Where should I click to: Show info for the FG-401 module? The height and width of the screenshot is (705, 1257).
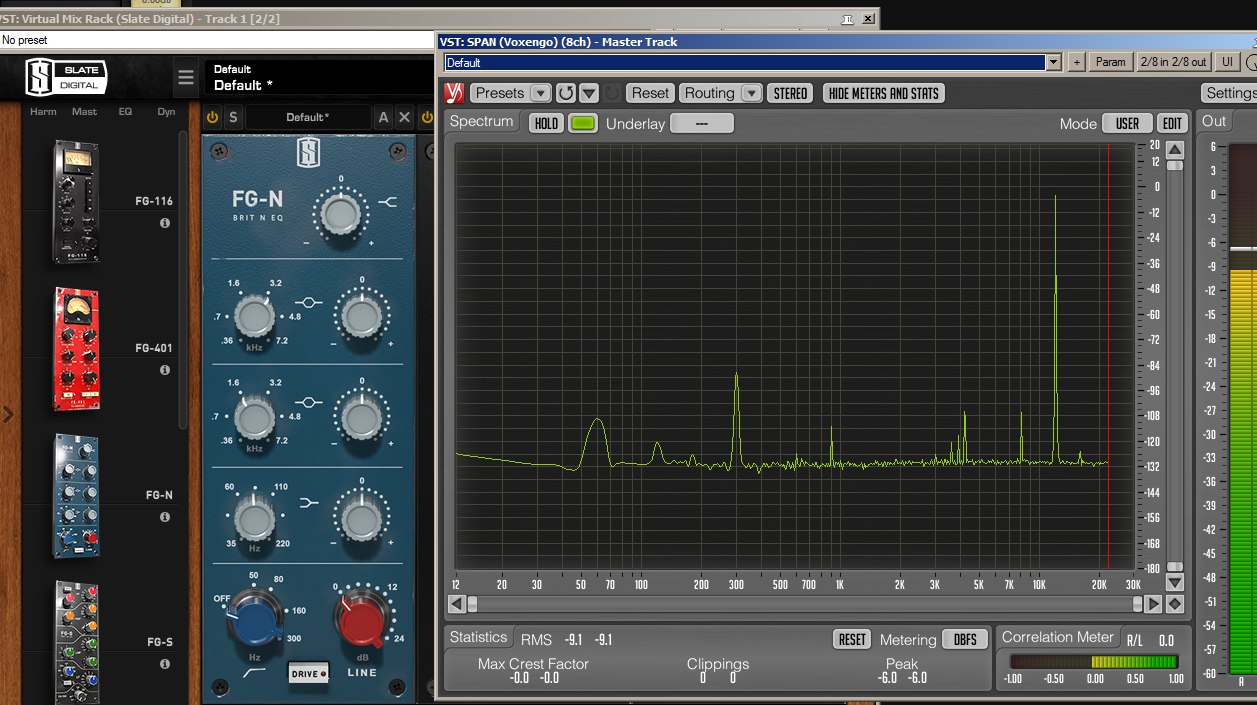pos(165,370)
